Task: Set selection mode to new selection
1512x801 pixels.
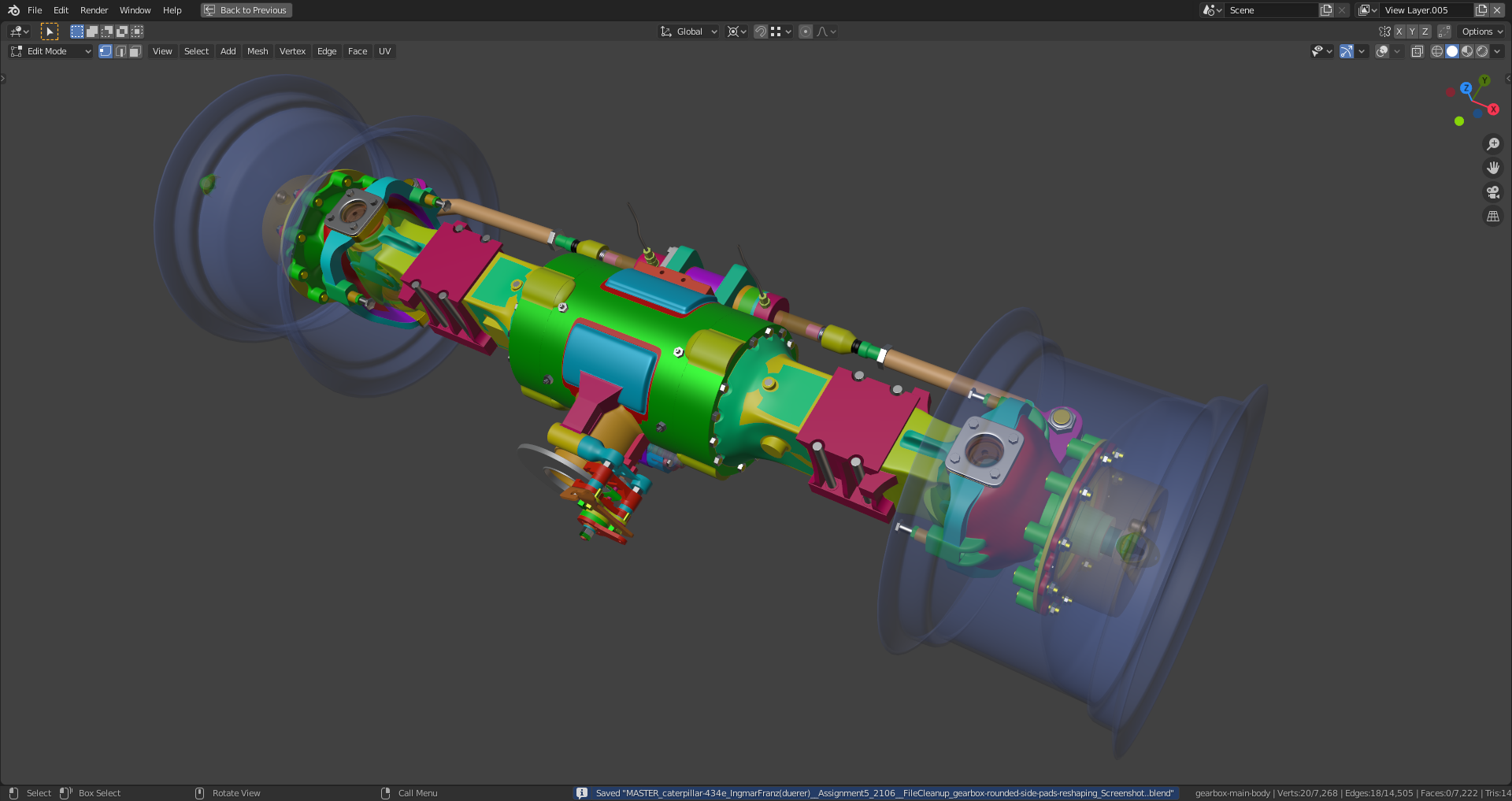Action: pos(76,32)
